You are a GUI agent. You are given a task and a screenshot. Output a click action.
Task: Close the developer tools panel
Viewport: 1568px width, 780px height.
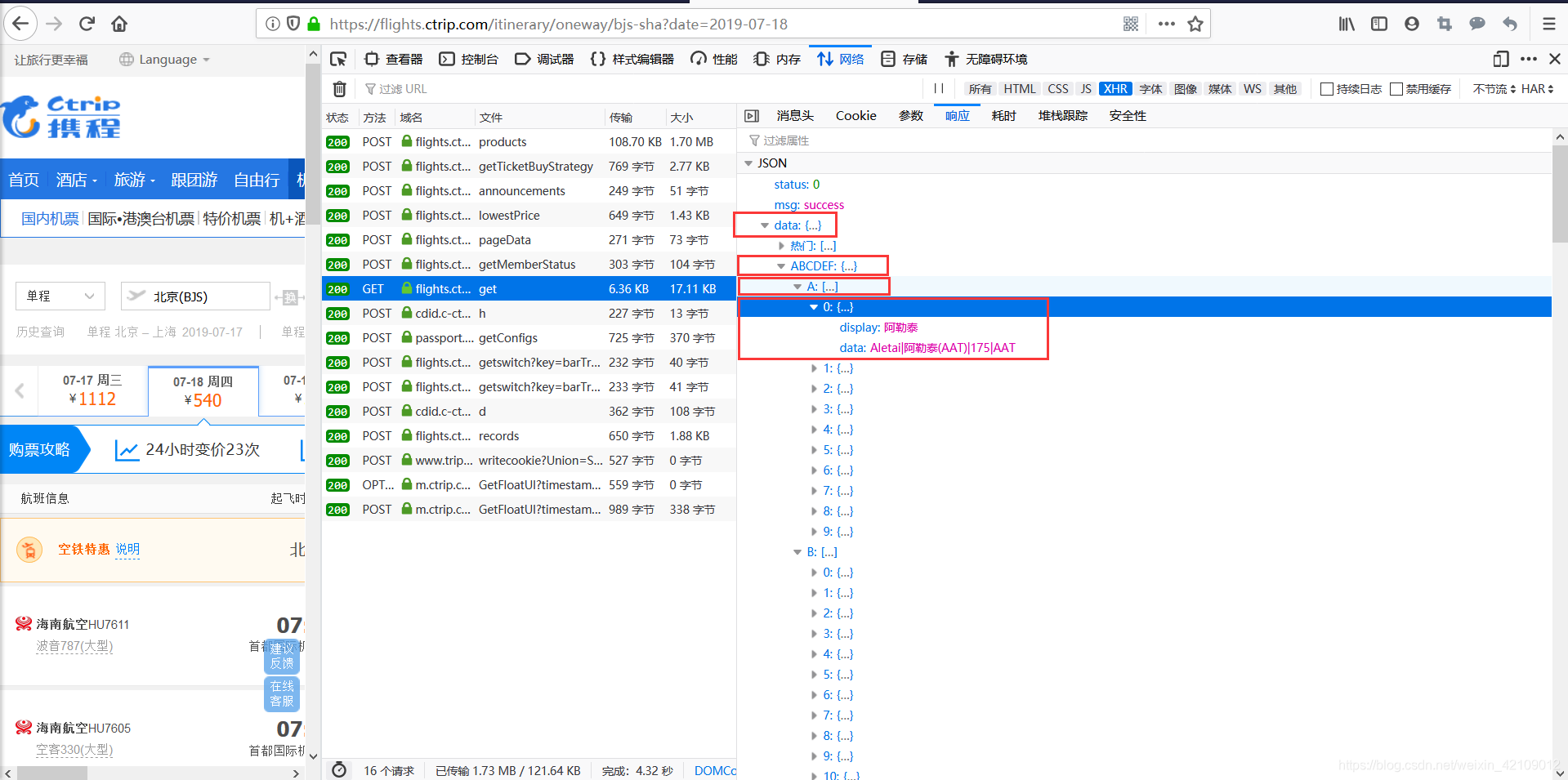click(x=1555, y=59)
